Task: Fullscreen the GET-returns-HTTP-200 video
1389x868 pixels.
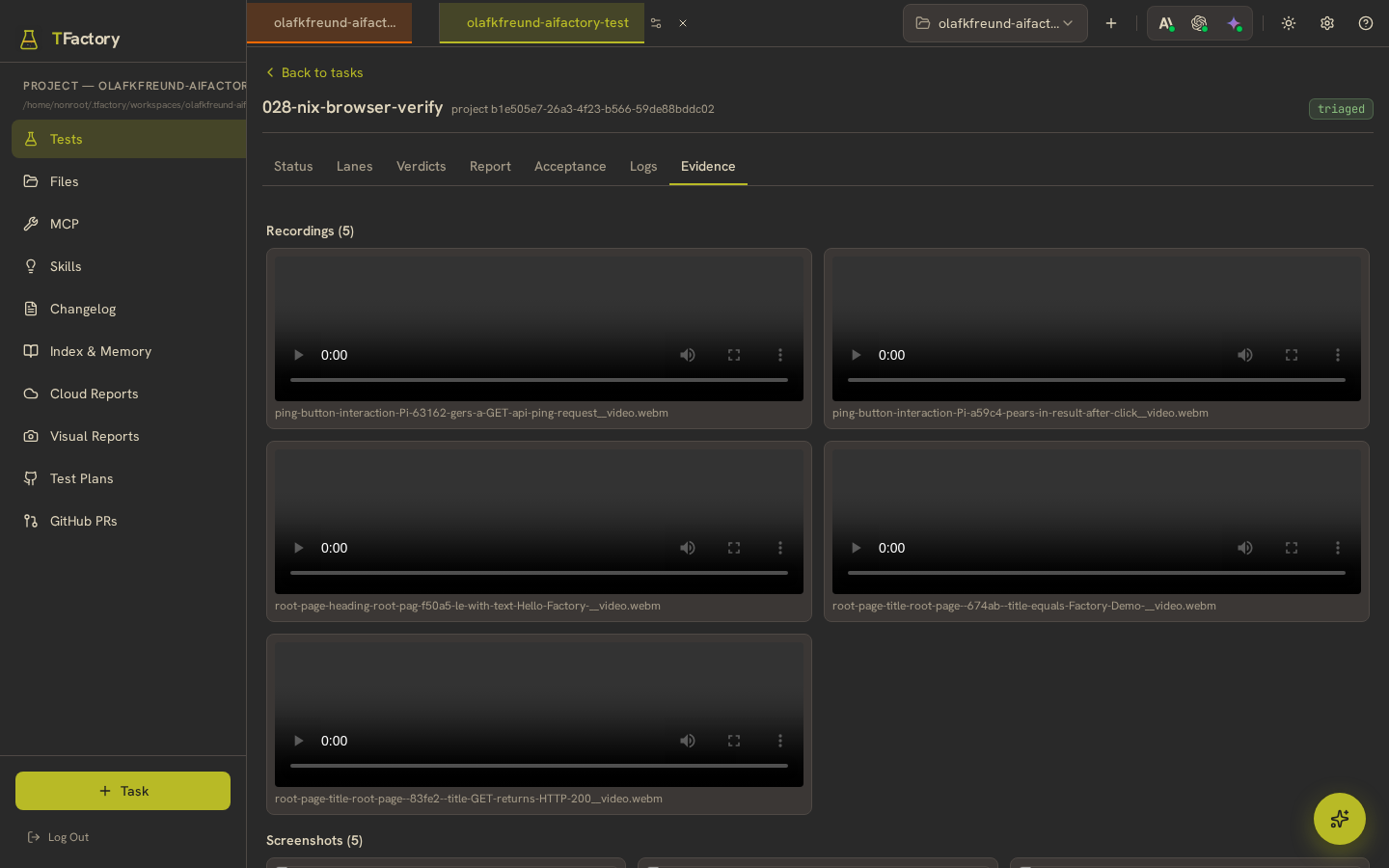Action: coord(734,741)
